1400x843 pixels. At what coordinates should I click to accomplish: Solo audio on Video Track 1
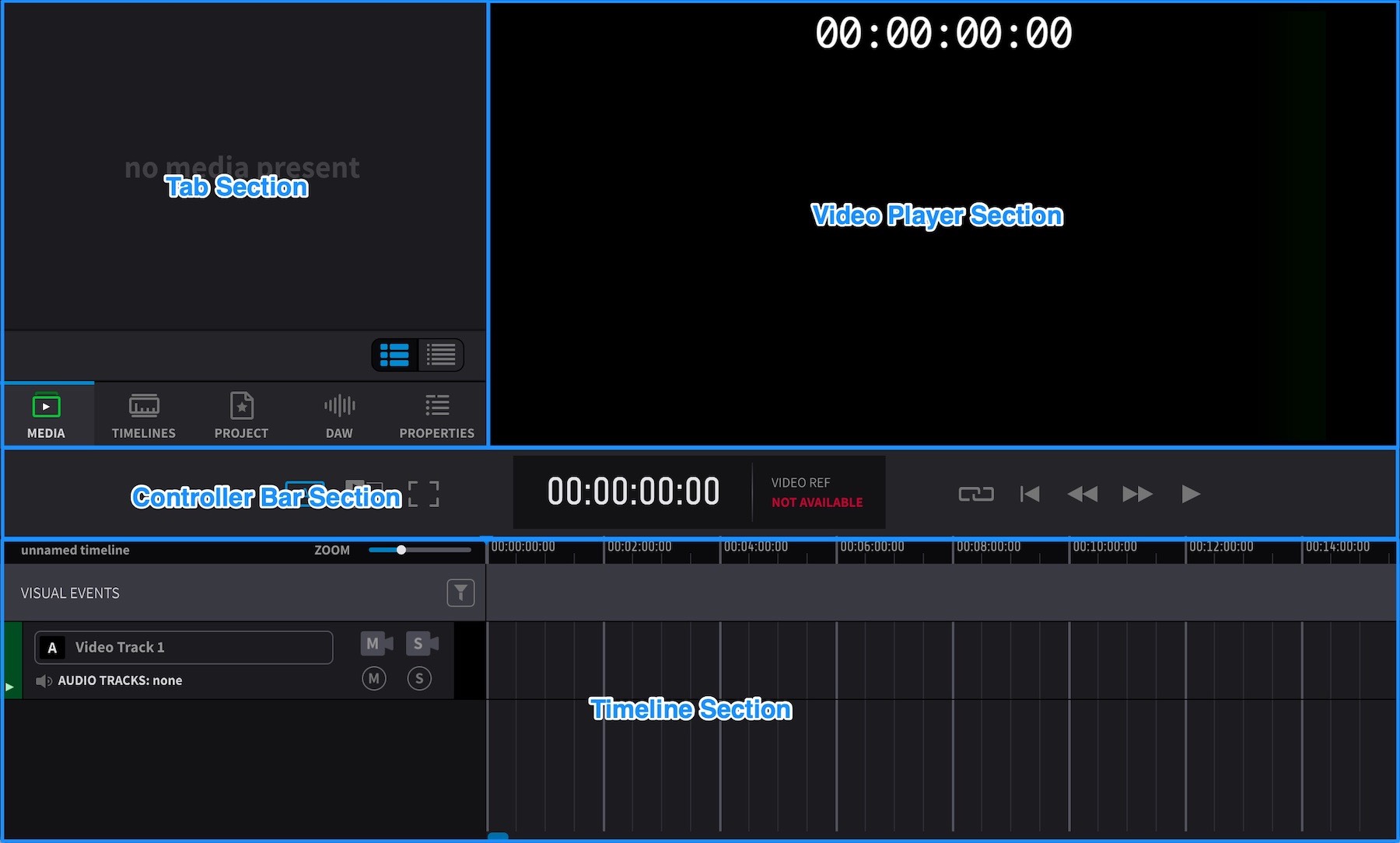tap(419, 678)
